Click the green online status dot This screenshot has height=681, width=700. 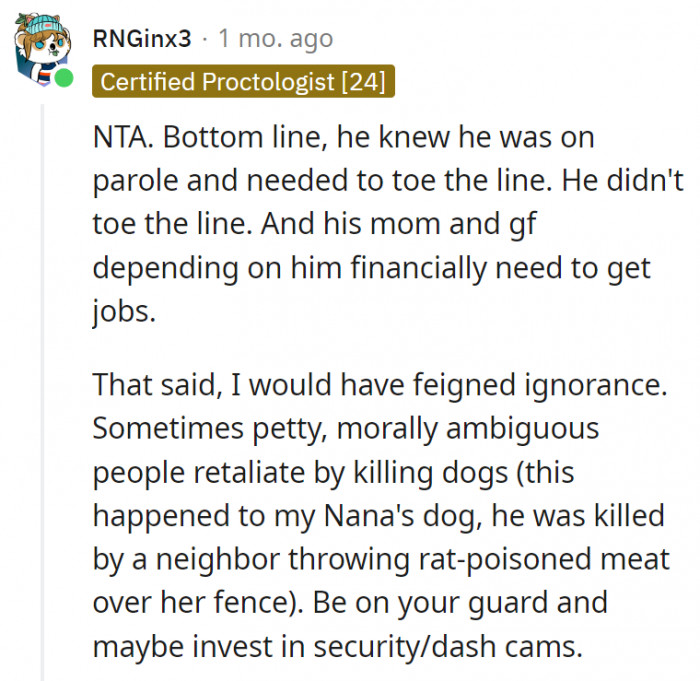(64, 77)
